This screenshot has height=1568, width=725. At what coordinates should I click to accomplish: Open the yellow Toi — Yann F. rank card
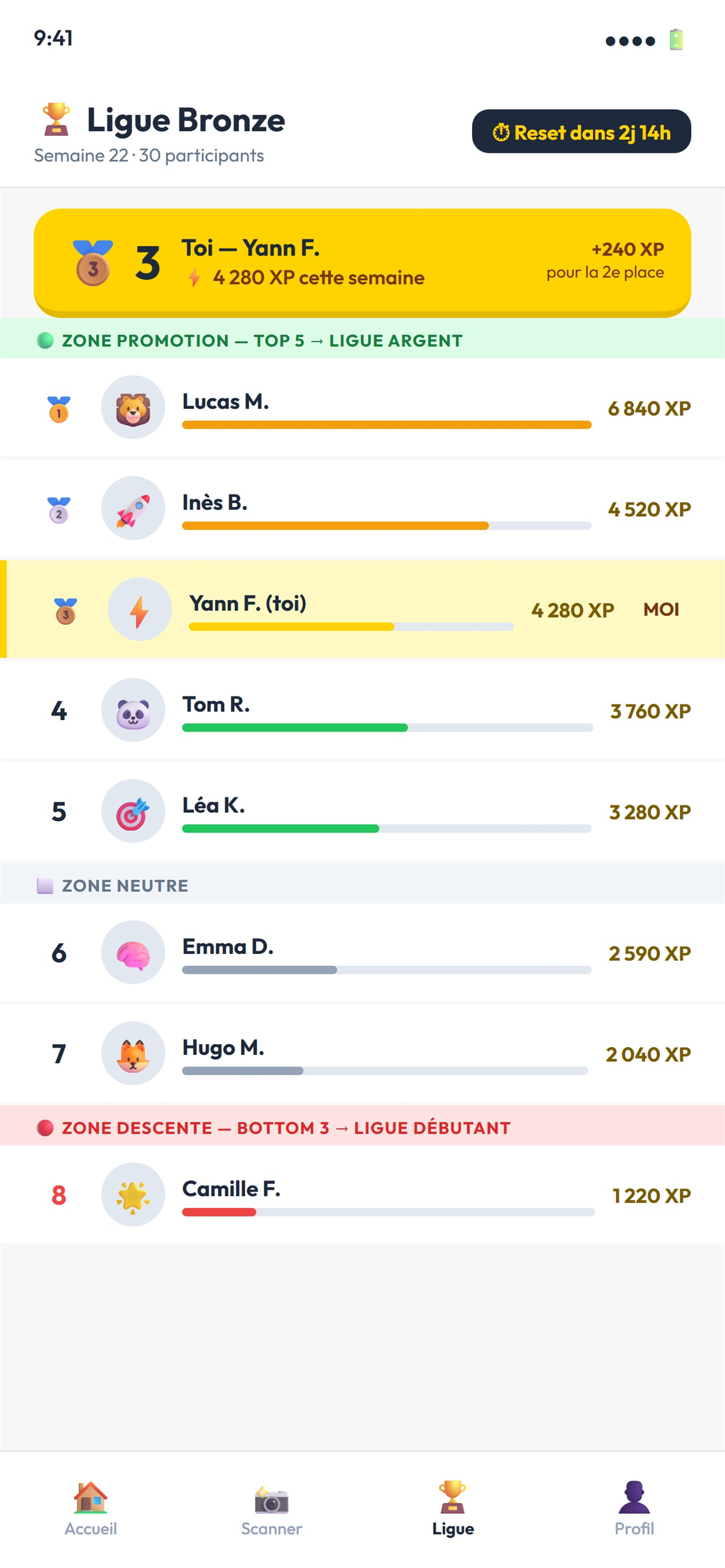(x=362, y=263)
